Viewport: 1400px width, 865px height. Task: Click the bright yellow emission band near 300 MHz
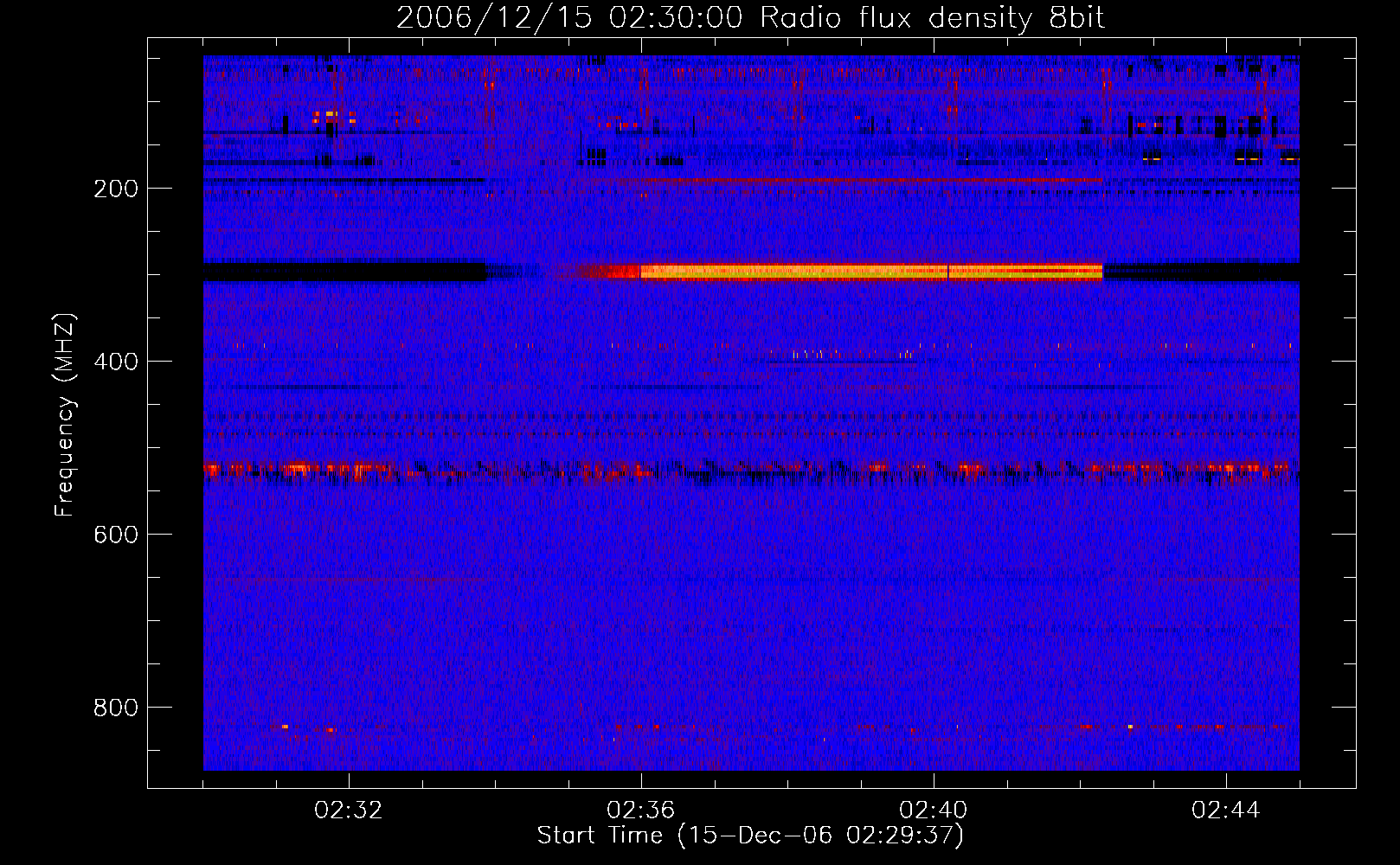click(870, 272)
